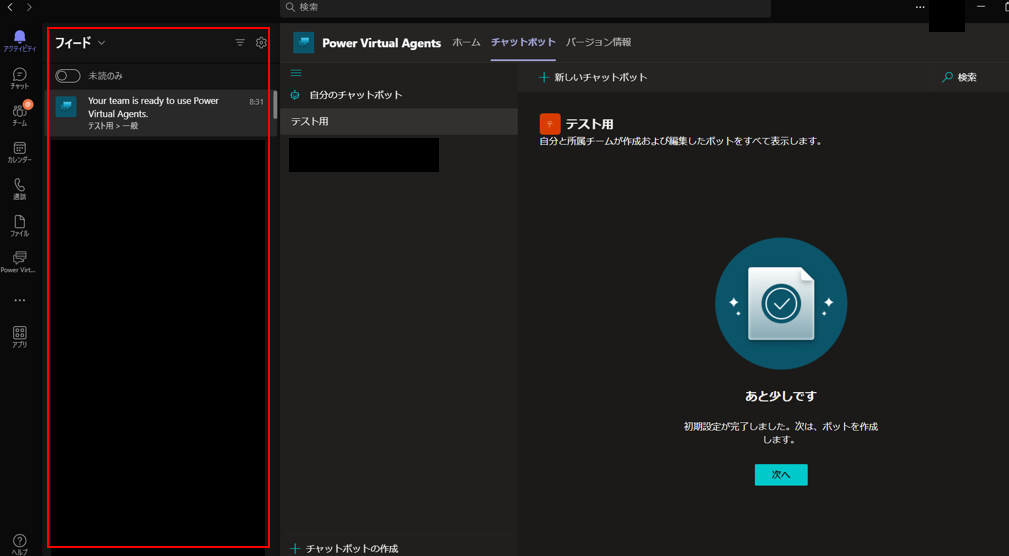The height and width of the screenshot is (556, 1009).
Task: Click 新しいチャットボット button
Action: [x=593, y=77]
